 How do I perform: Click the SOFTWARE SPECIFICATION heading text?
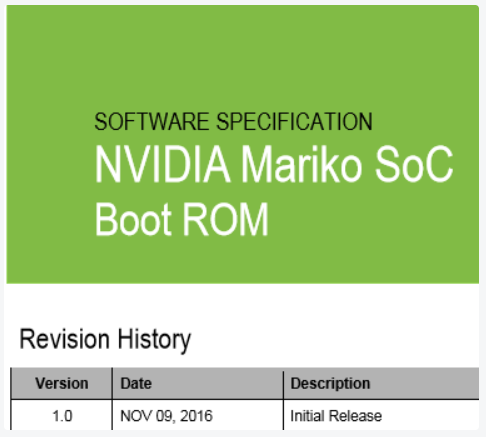click(x=233, y=122)
